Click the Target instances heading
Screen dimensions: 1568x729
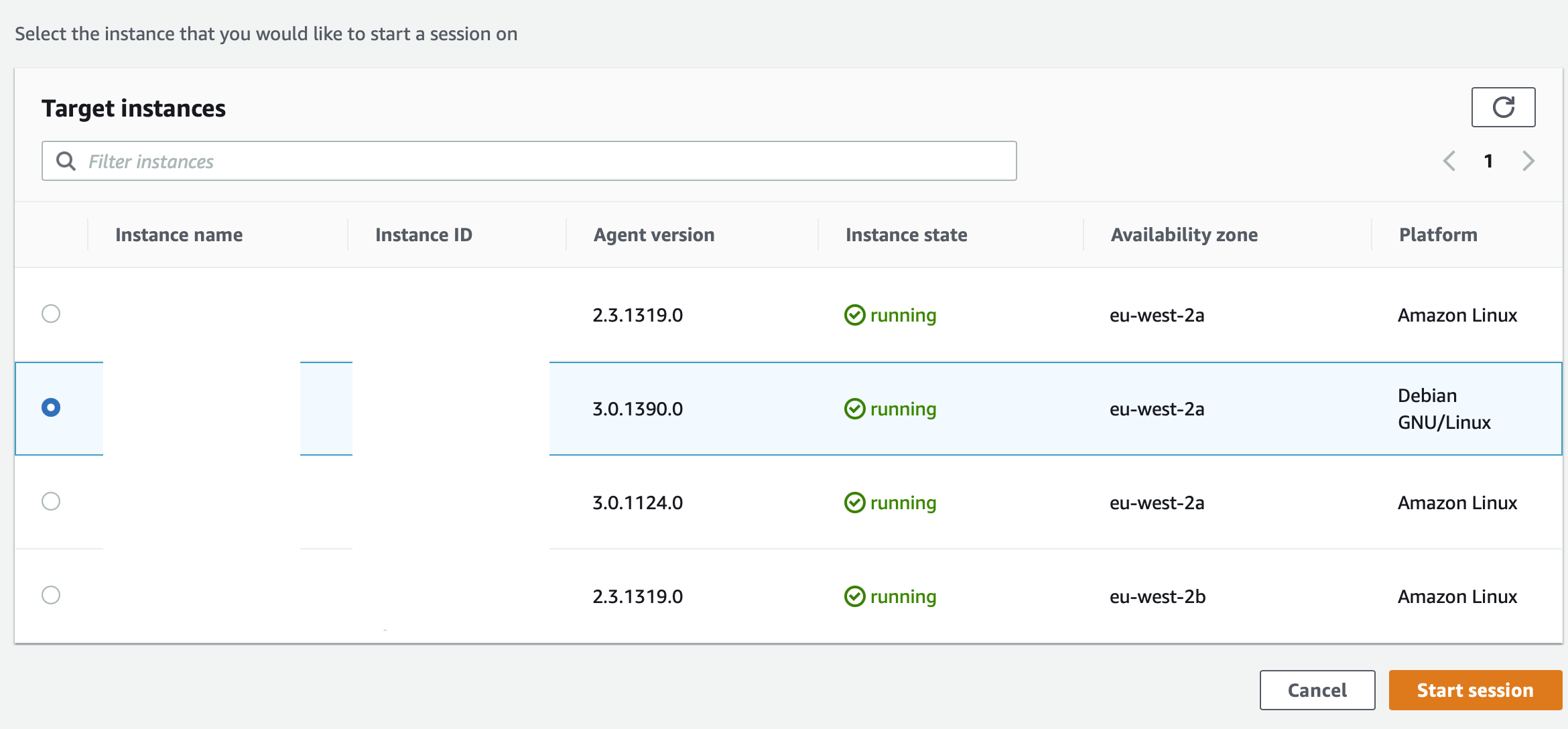tap(133, 109)
